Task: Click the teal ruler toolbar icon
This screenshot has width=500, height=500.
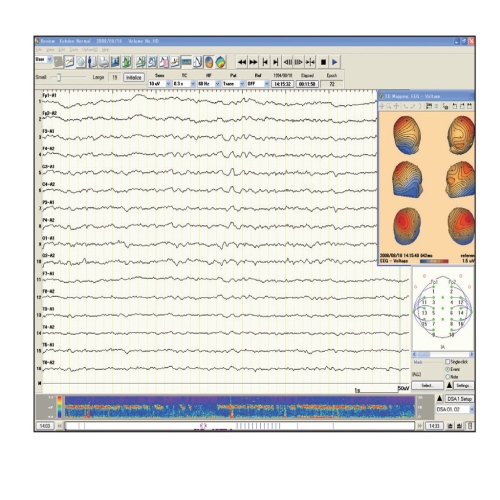Action: coord(187,62)
